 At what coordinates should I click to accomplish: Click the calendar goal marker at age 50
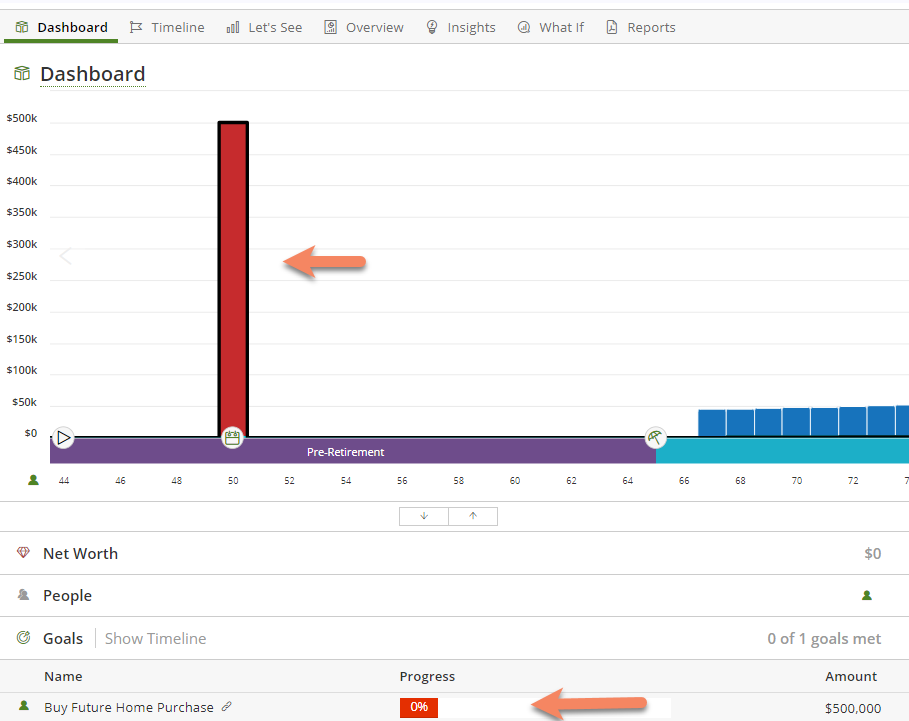pos(232,437)
